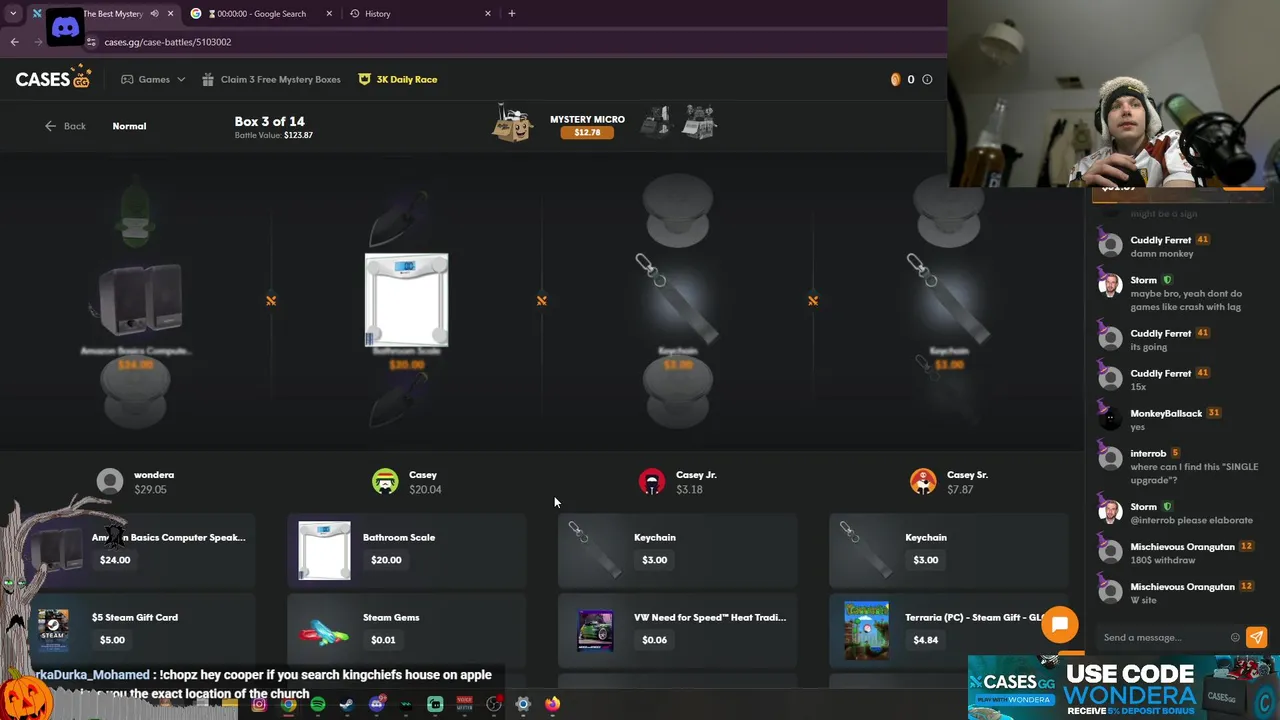Open Firefox from the taskbar
This screenshot has height=720, width=1280.
click(552, 704)
